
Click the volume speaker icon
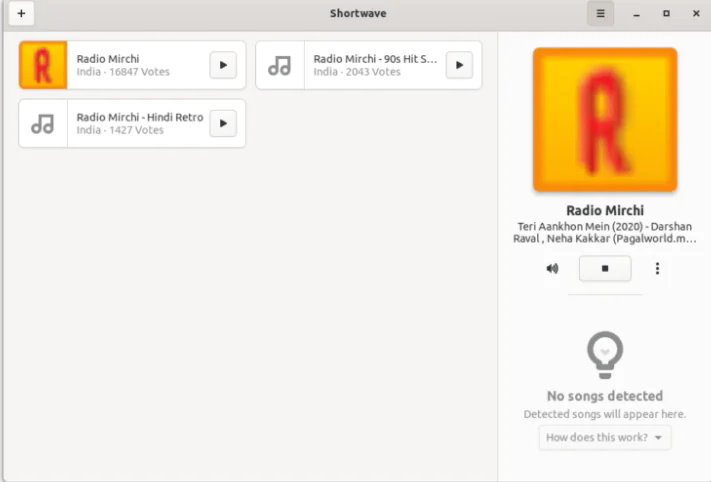(x=552, y=268)
